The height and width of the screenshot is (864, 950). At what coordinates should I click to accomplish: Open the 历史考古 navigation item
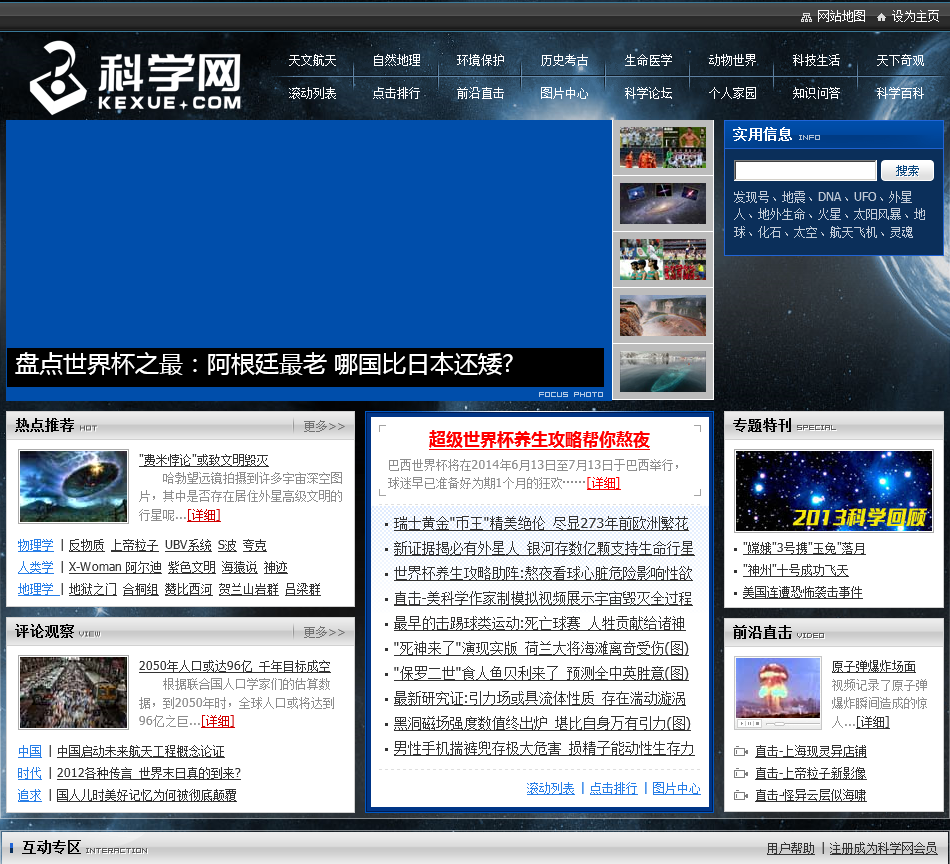click(564, 60)
